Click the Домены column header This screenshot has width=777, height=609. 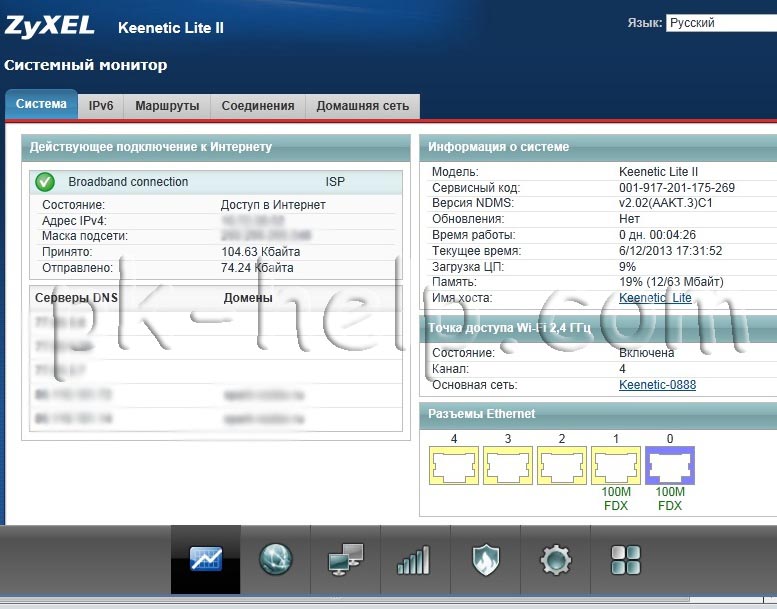pyautogui.click(x=248, y=298)
